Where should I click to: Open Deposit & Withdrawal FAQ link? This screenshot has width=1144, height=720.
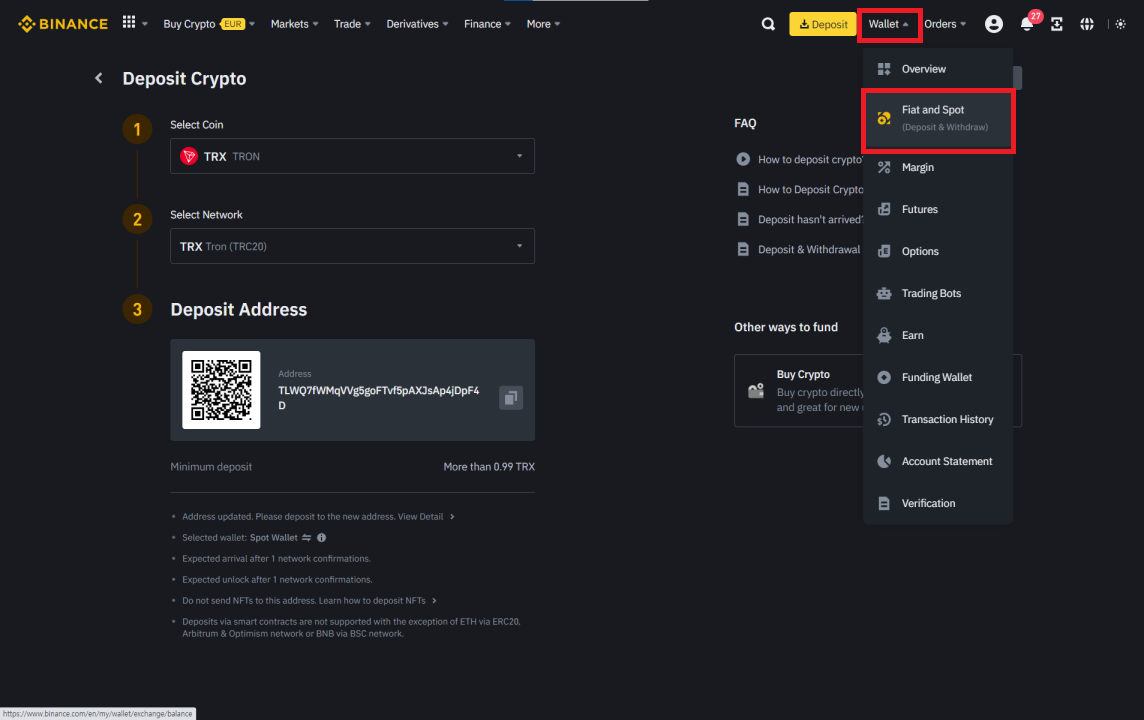click(x=809, y=249)
